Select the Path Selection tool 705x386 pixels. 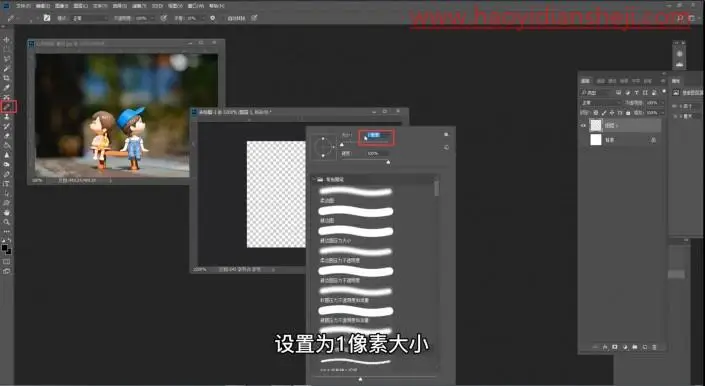point(6,193)
